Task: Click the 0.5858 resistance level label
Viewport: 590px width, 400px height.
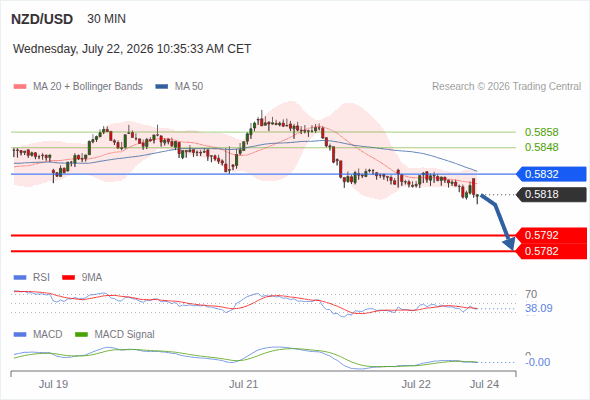Action: (541, 132)
